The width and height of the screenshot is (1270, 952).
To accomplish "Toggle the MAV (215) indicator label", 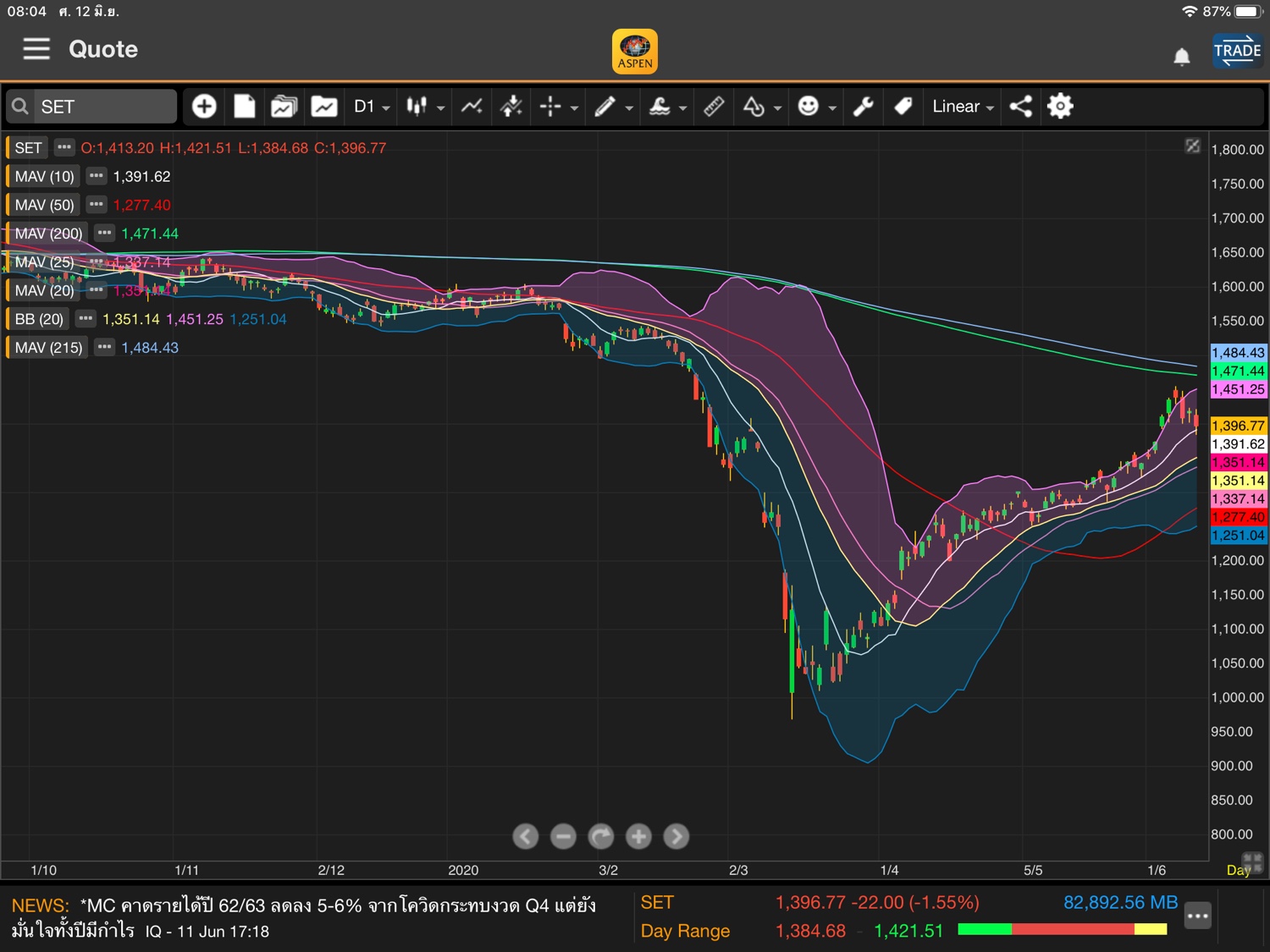I will pyautogui.click(x=48, y=348).
